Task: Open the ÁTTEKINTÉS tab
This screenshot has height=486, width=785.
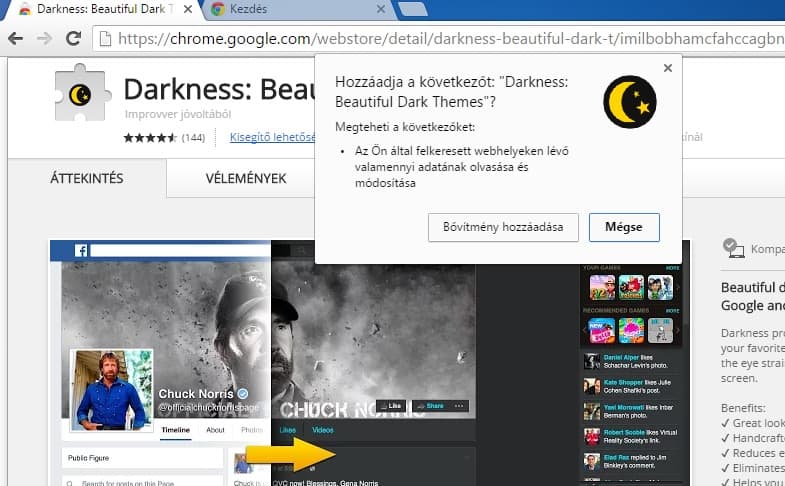Action: pos(87,178)
